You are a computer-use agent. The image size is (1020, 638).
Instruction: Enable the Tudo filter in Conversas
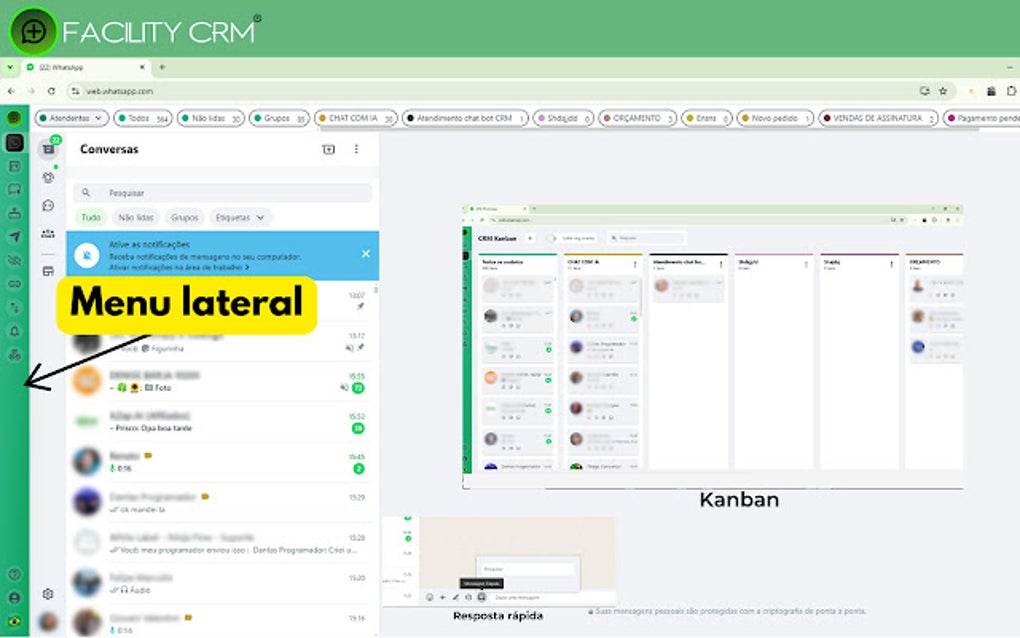91,217
